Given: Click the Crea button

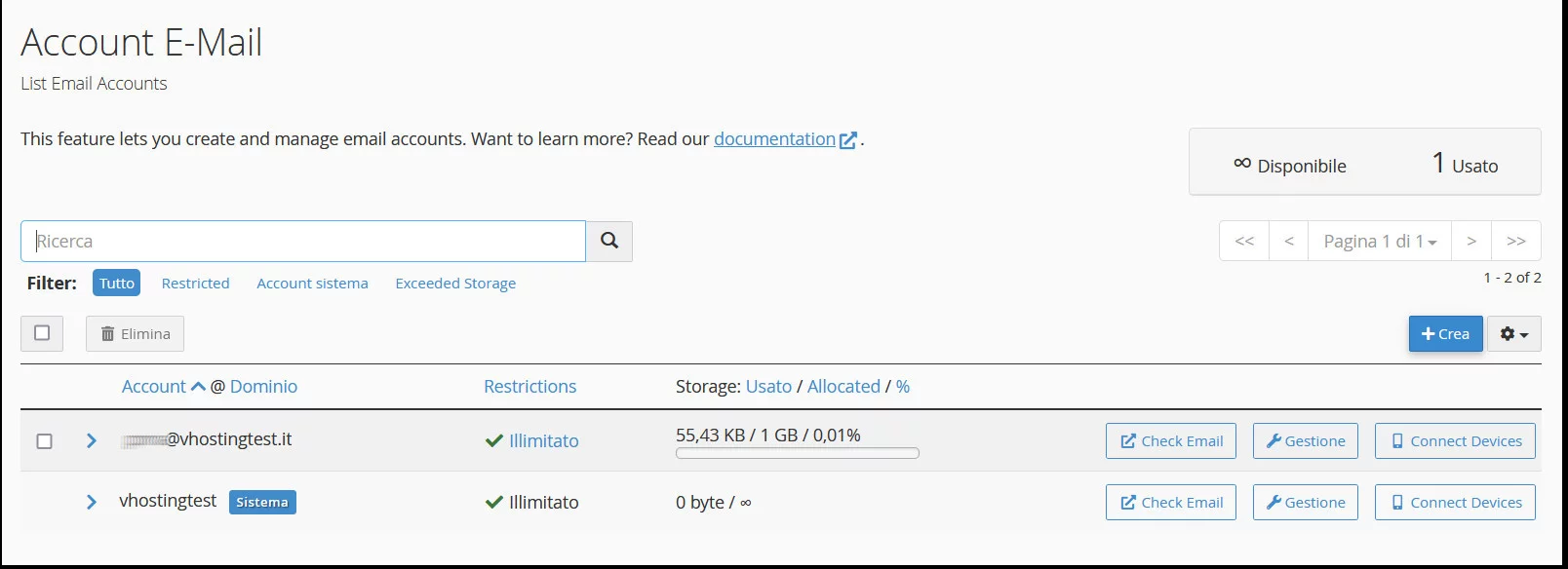Looking at the screenshot, I should 1445,333.
